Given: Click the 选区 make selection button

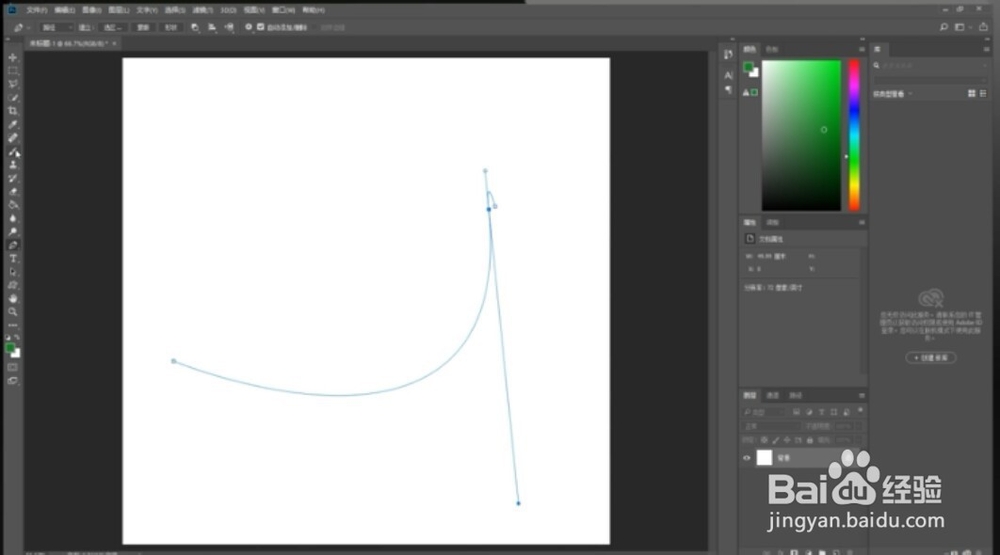Looking at the screenshot, I should [x=112, y=27].
